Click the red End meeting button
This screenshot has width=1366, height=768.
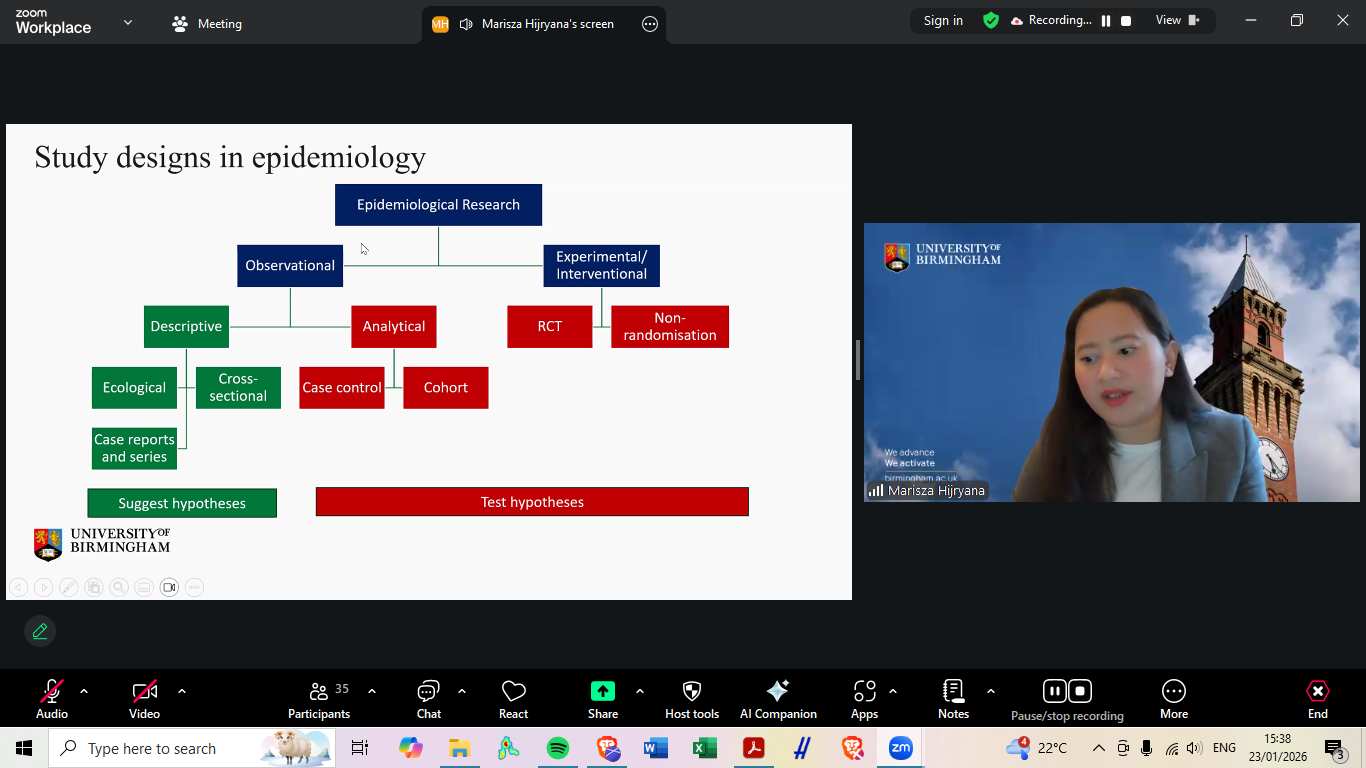coord(1318,698)
